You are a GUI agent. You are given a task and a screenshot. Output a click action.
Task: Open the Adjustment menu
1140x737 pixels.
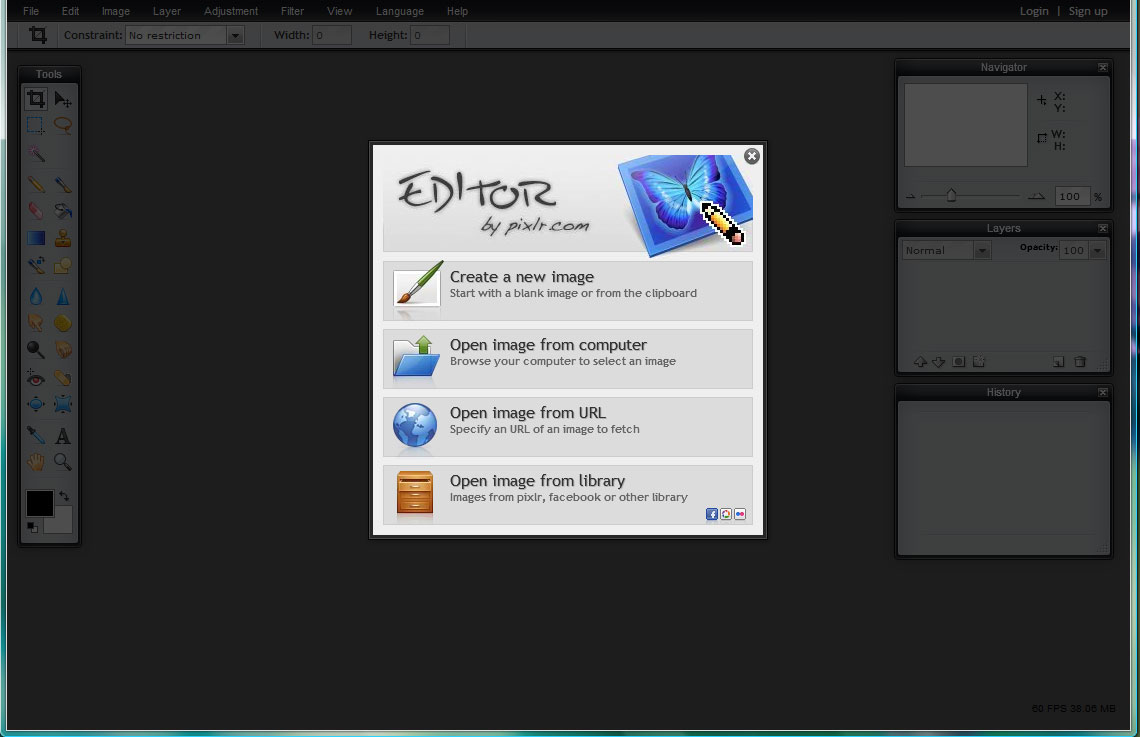point(230,11)
